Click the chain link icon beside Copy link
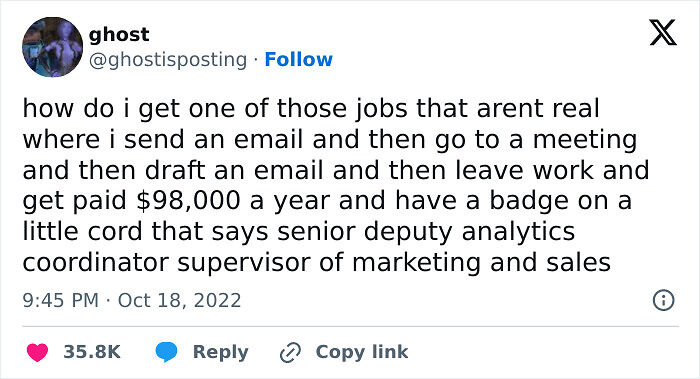Screen dimensions: 700x379 (290, 352)
